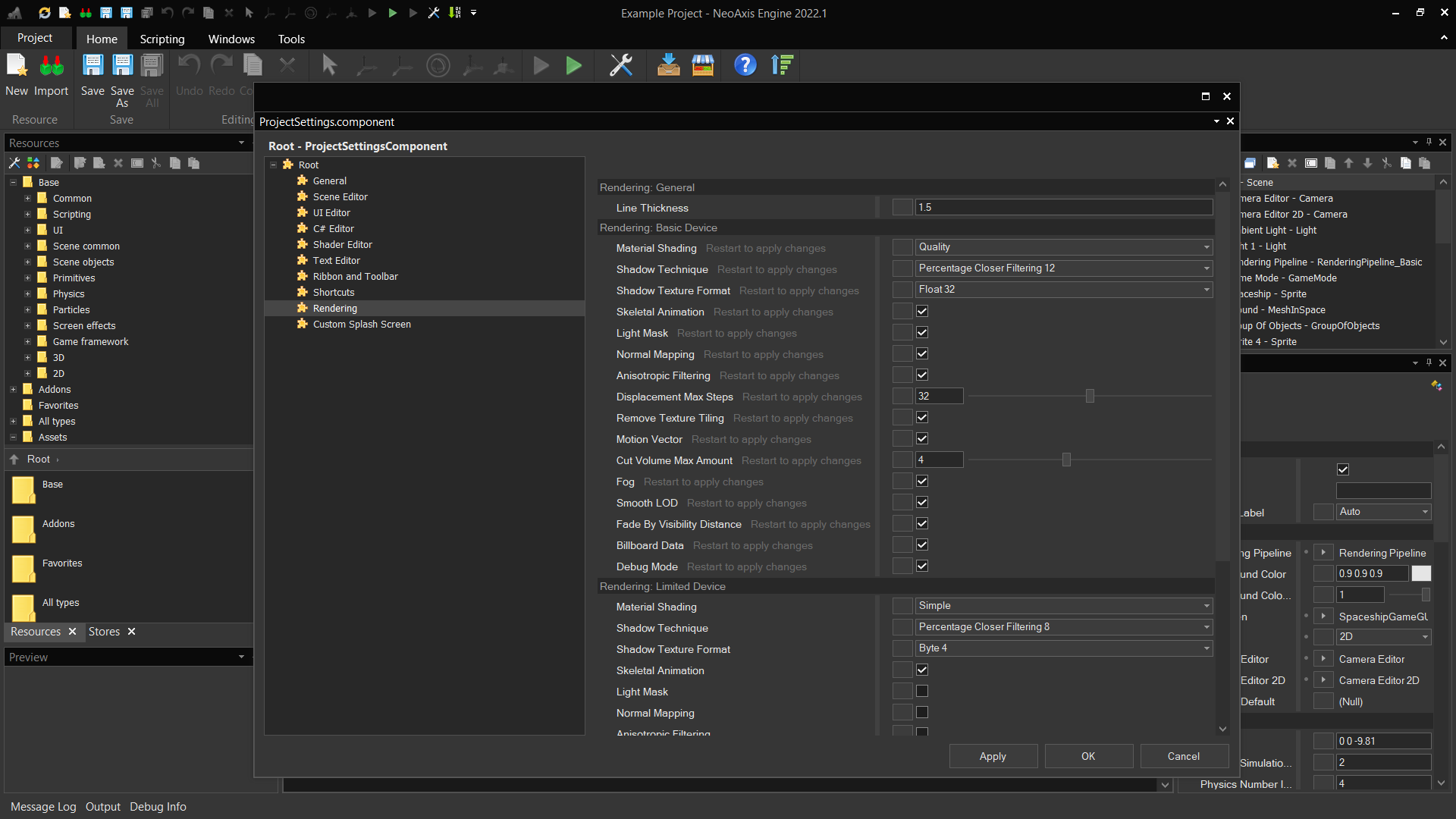
Task: Open the Scripting ribbon tab
Action: 162,39
